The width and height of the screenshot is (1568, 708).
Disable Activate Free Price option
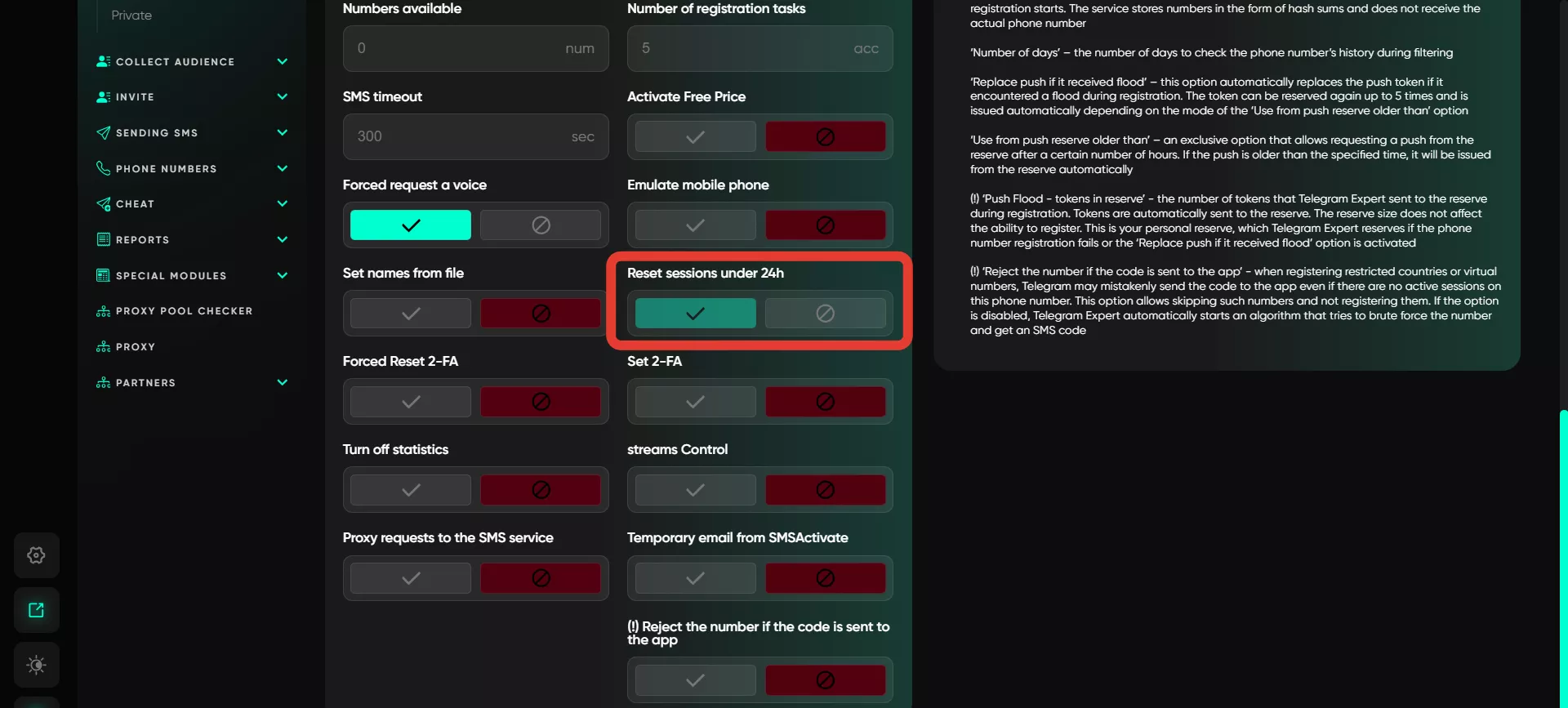pyautogui.click(x=825, y=136)
